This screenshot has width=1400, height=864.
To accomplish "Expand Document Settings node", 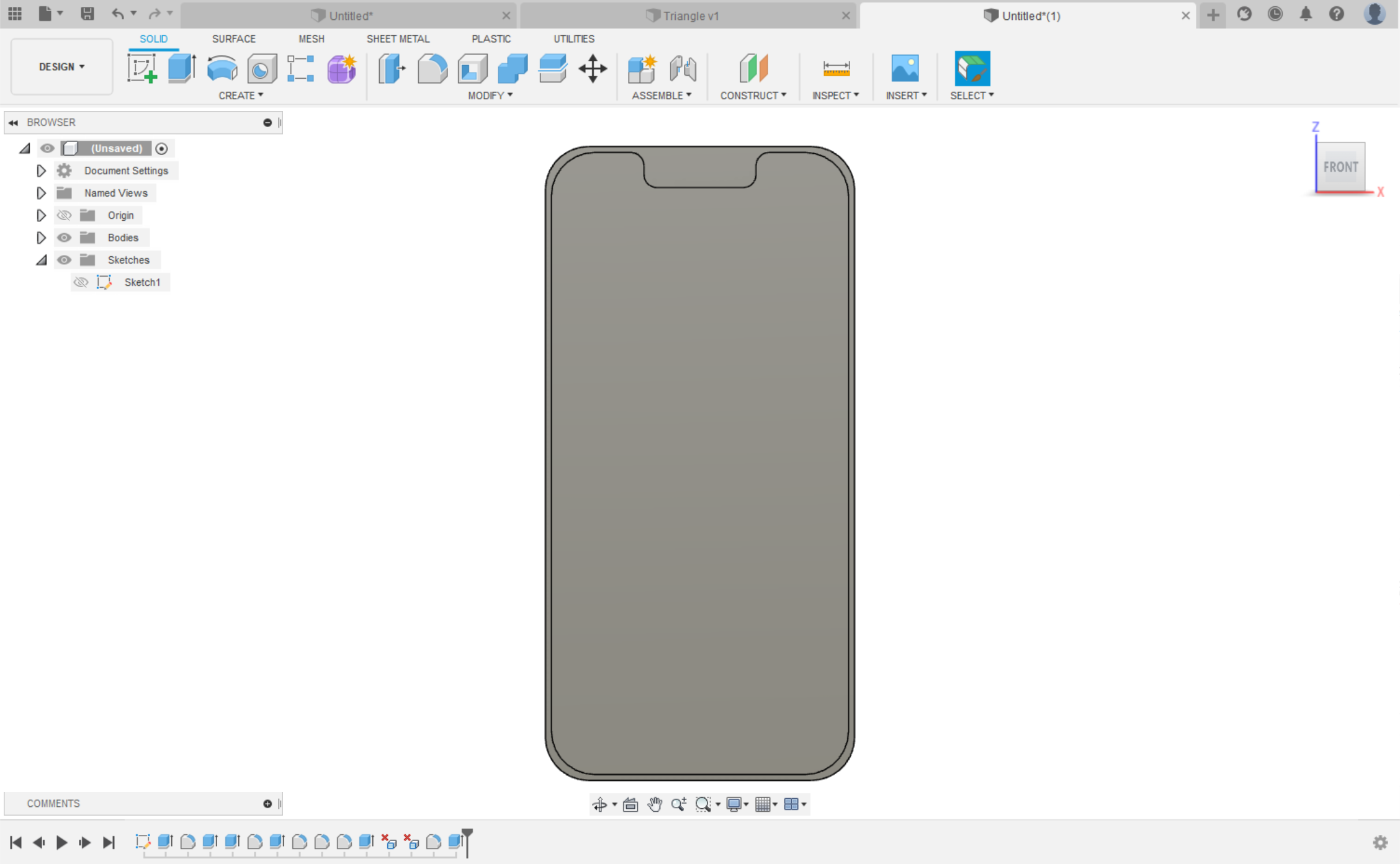I will coord(41,171).
